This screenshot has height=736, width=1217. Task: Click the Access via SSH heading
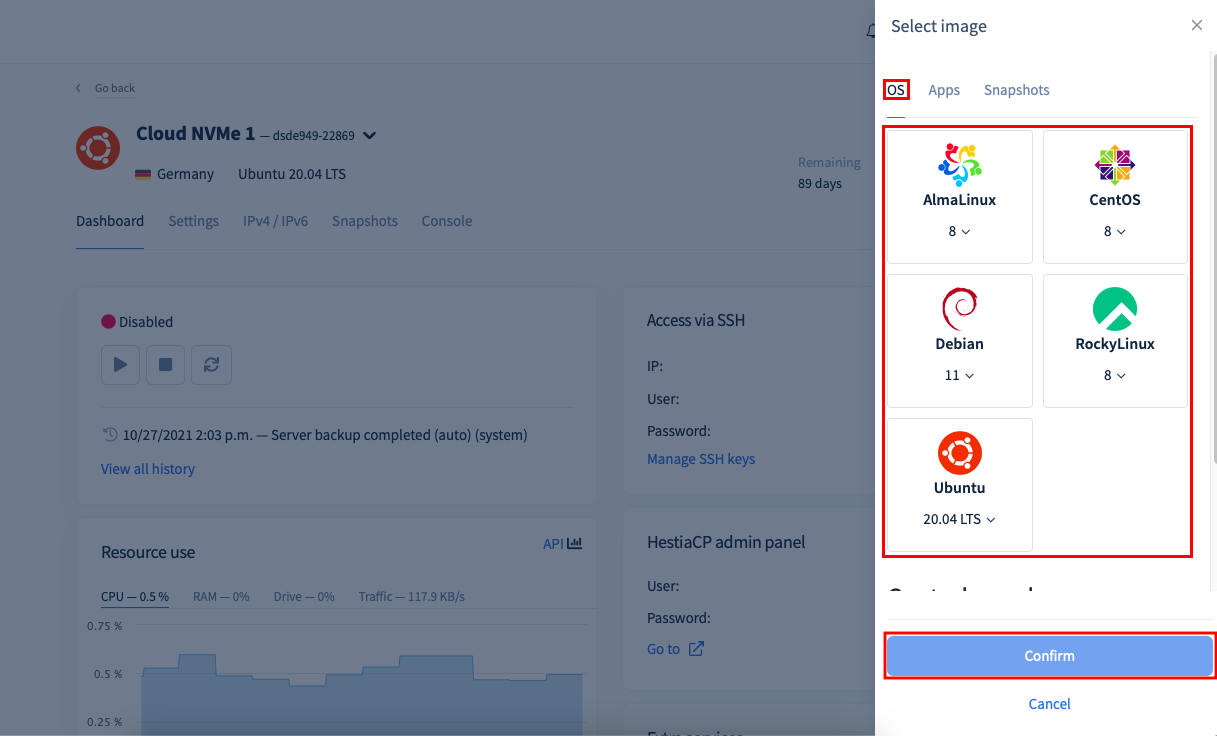pyautogui.click(x=696, y=320)
